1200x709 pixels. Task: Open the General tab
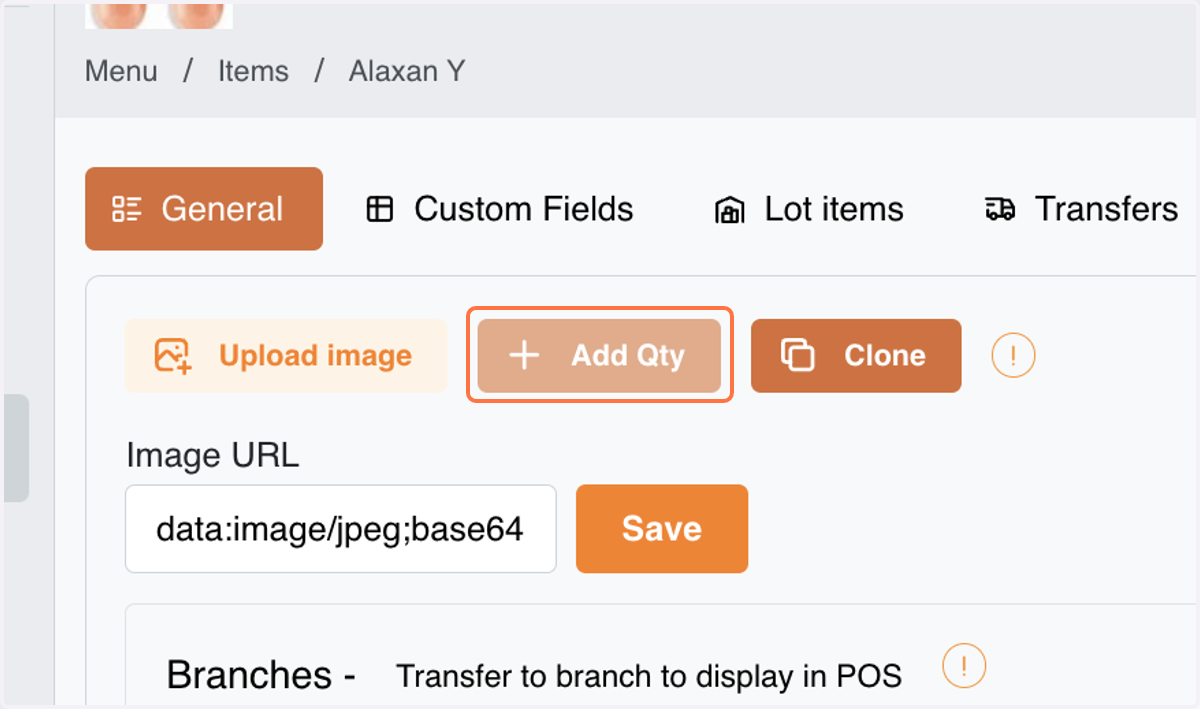(204, 208)
